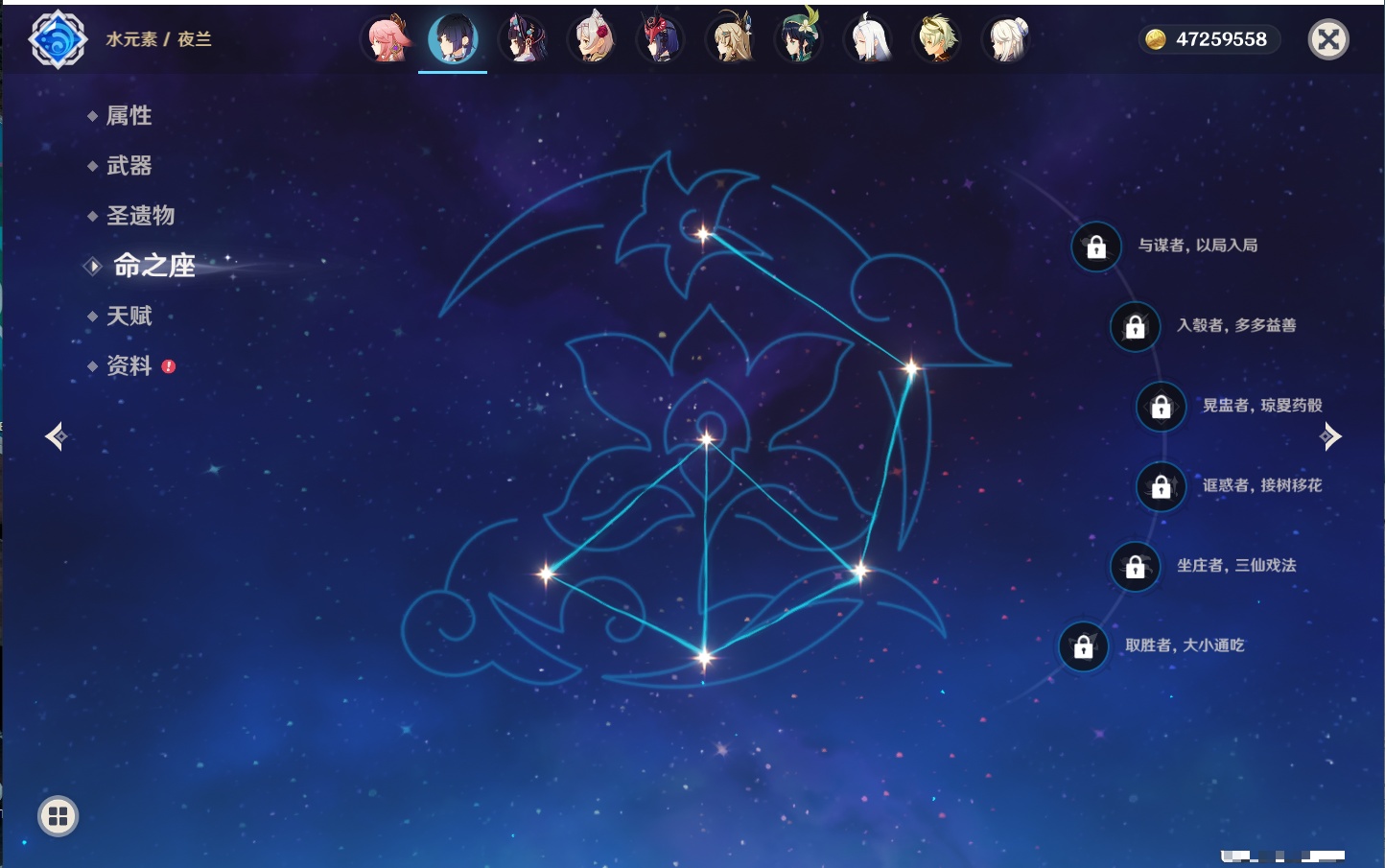
Task: Open locked constellation icon for 入彀者, 多多益善
Action: point(1136,326)
